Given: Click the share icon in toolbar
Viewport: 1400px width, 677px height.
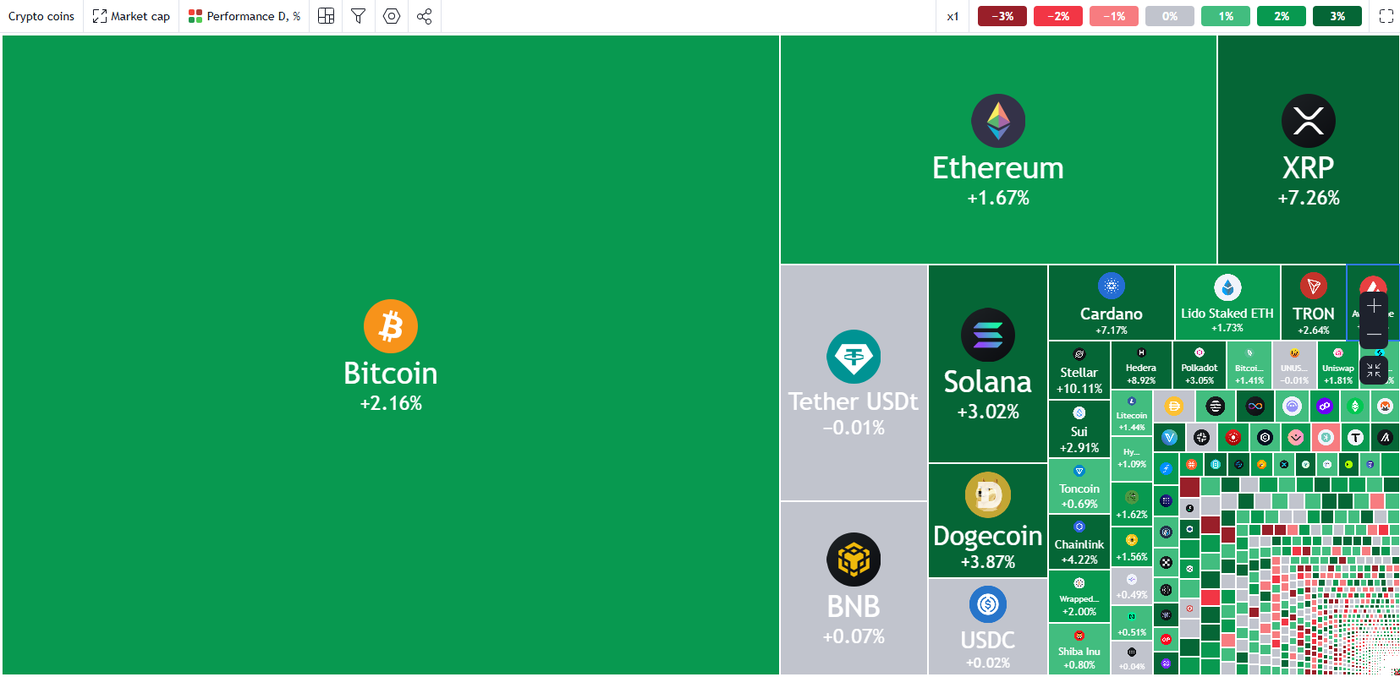Looking at the screenshot, I should tap(424, 16).
